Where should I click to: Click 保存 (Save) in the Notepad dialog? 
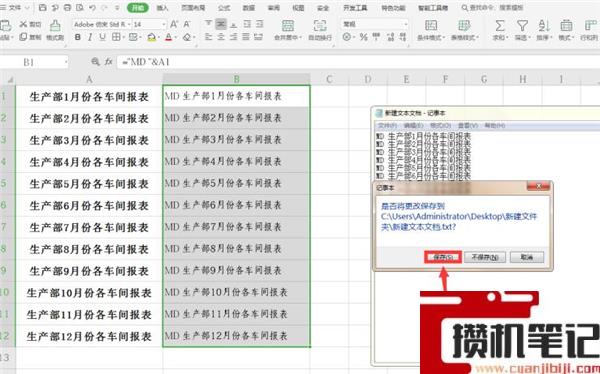coord(443,257)
